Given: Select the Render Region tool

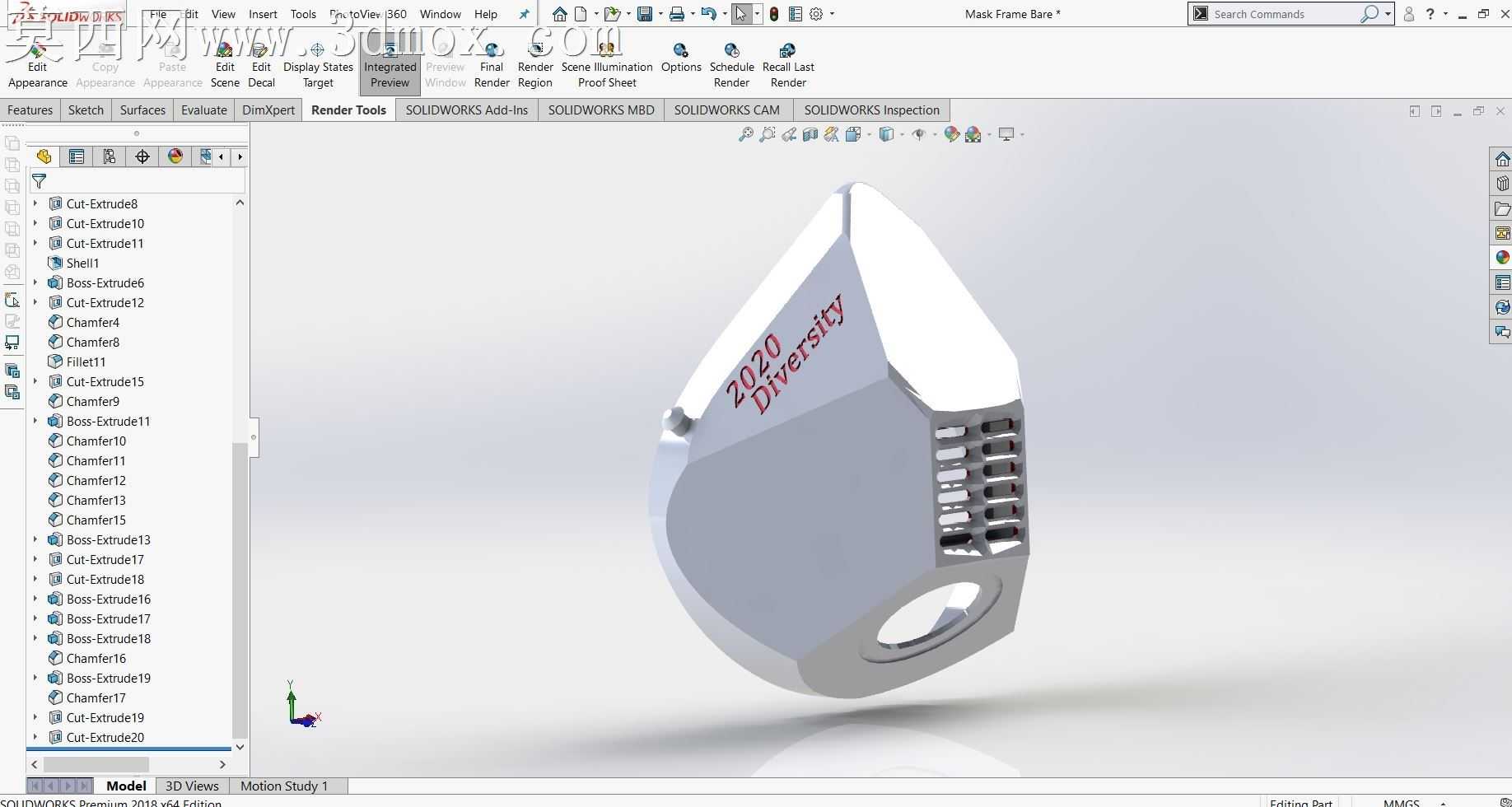Looking at the screenshot, I should coord(535,66).
